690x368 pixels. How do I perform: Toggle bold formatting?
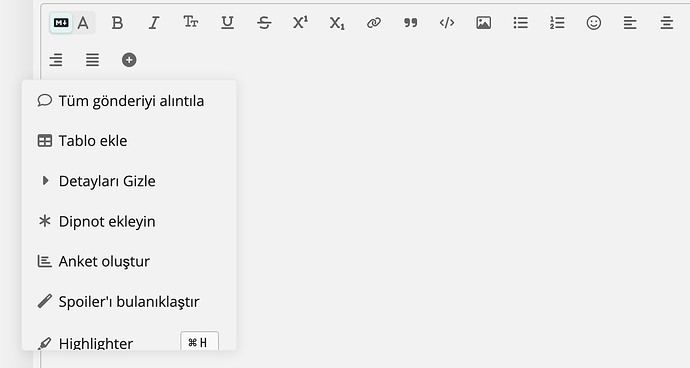click(117, 23)
